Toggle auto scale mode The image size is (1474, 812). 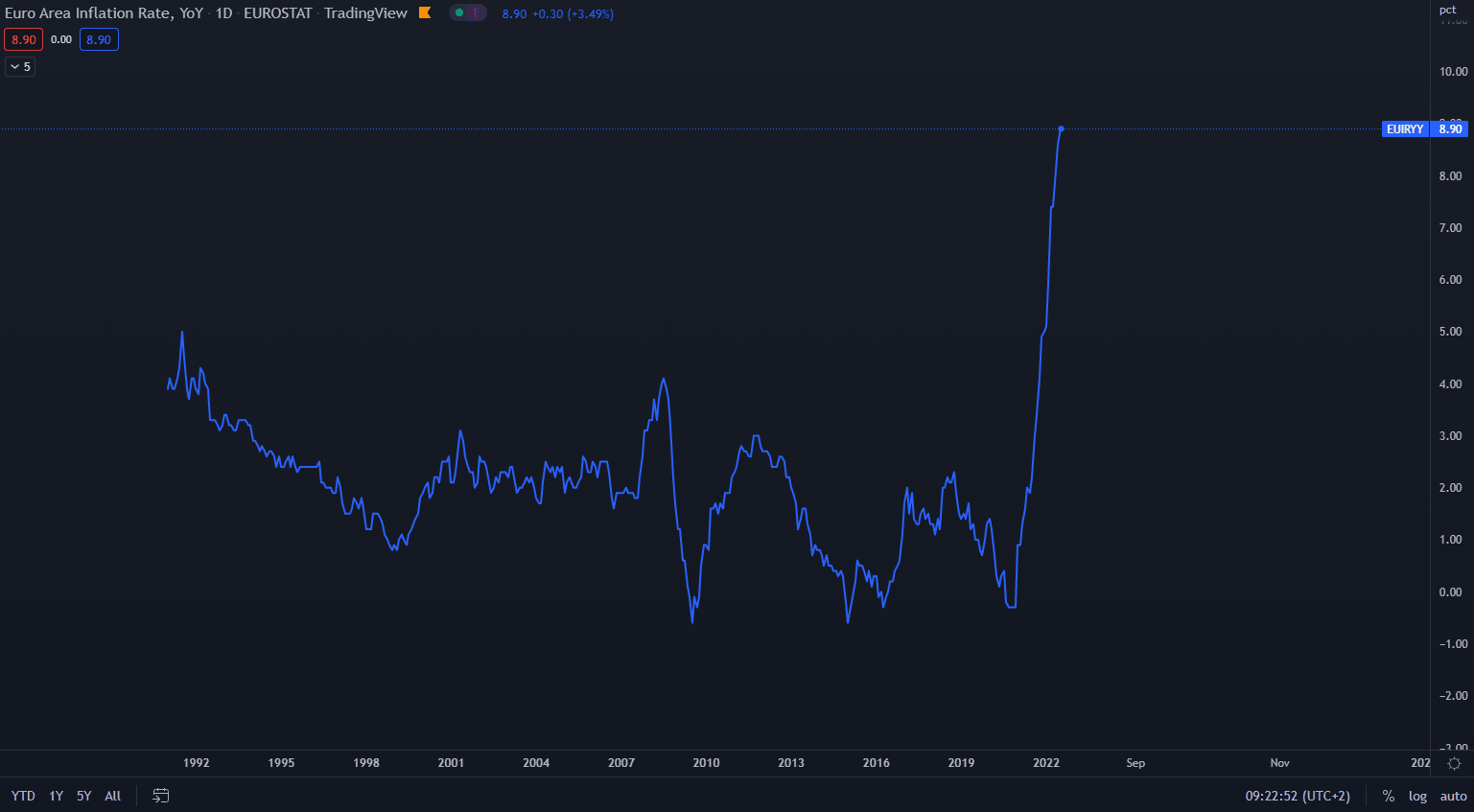(1453, 796)
